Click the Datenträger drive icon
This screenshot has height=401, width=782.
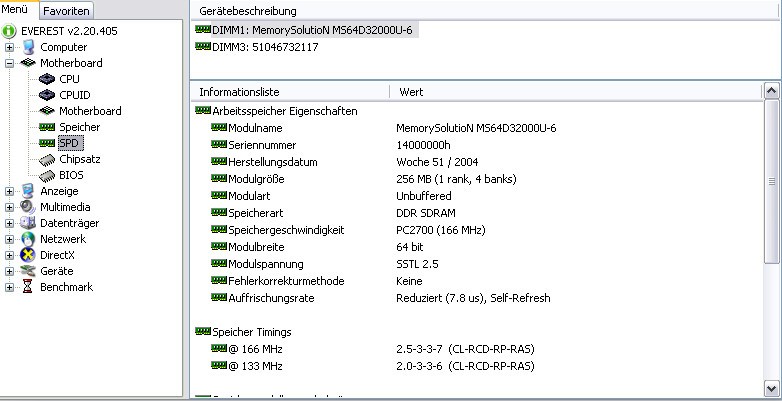28,223
